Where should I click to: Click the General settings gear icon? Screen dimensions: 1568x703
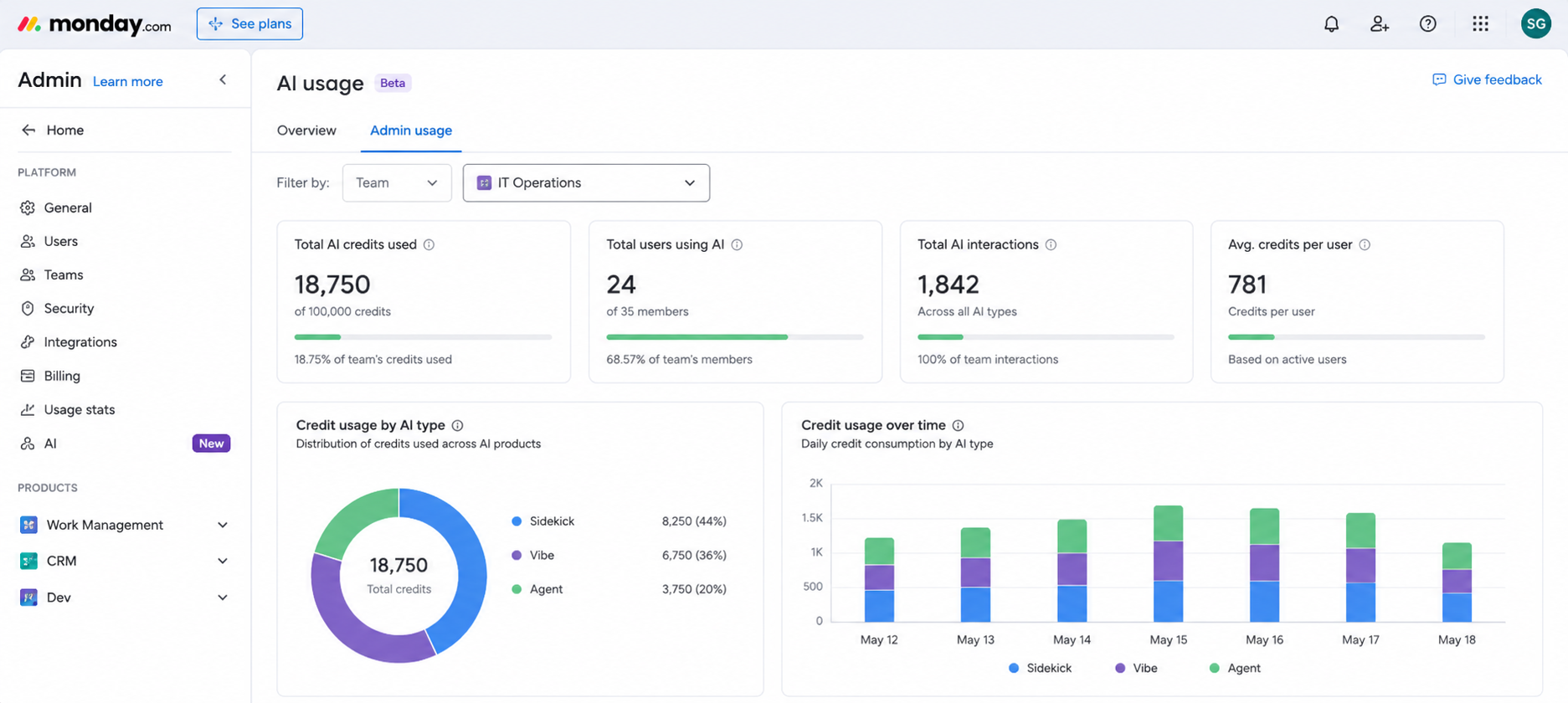click(28, 208)
